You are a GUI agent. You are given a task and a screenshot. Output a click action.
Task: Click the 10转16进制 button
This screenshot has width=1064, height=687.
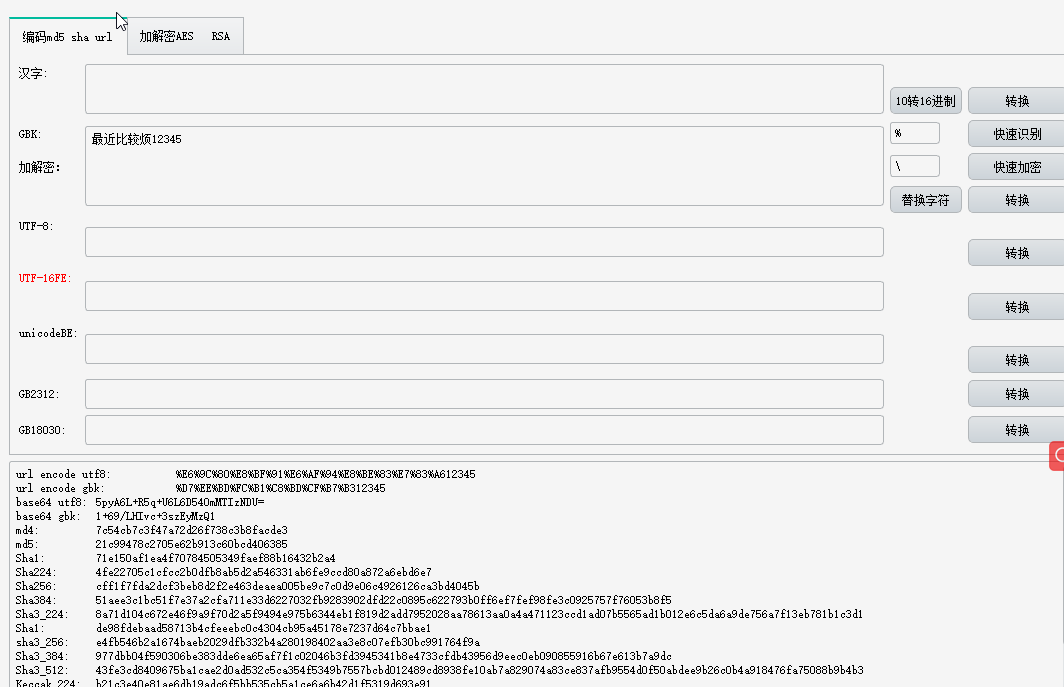pos(926,101)
